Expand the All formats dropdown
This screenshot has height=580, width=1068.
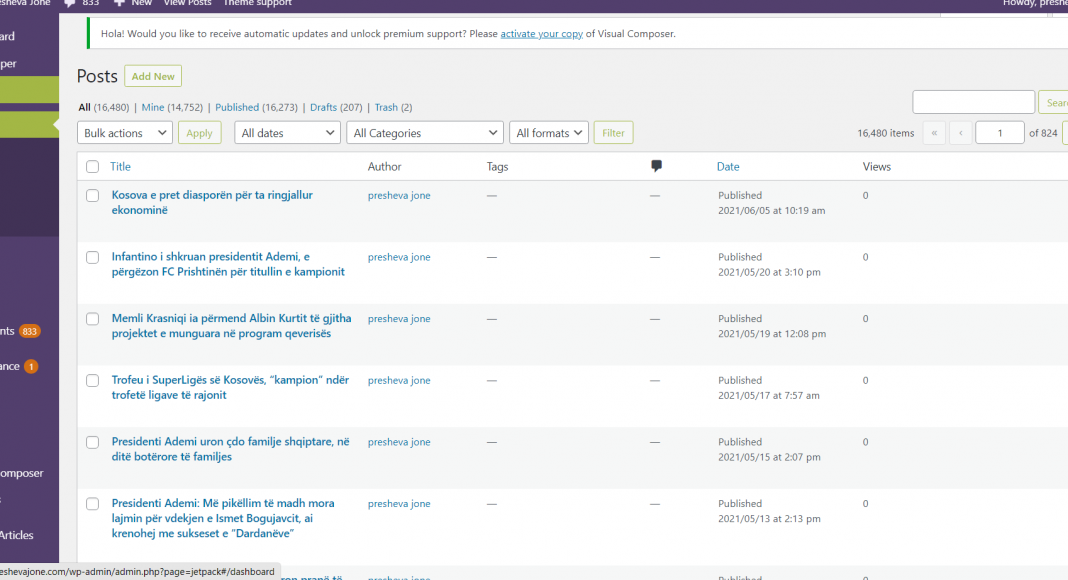549,133
